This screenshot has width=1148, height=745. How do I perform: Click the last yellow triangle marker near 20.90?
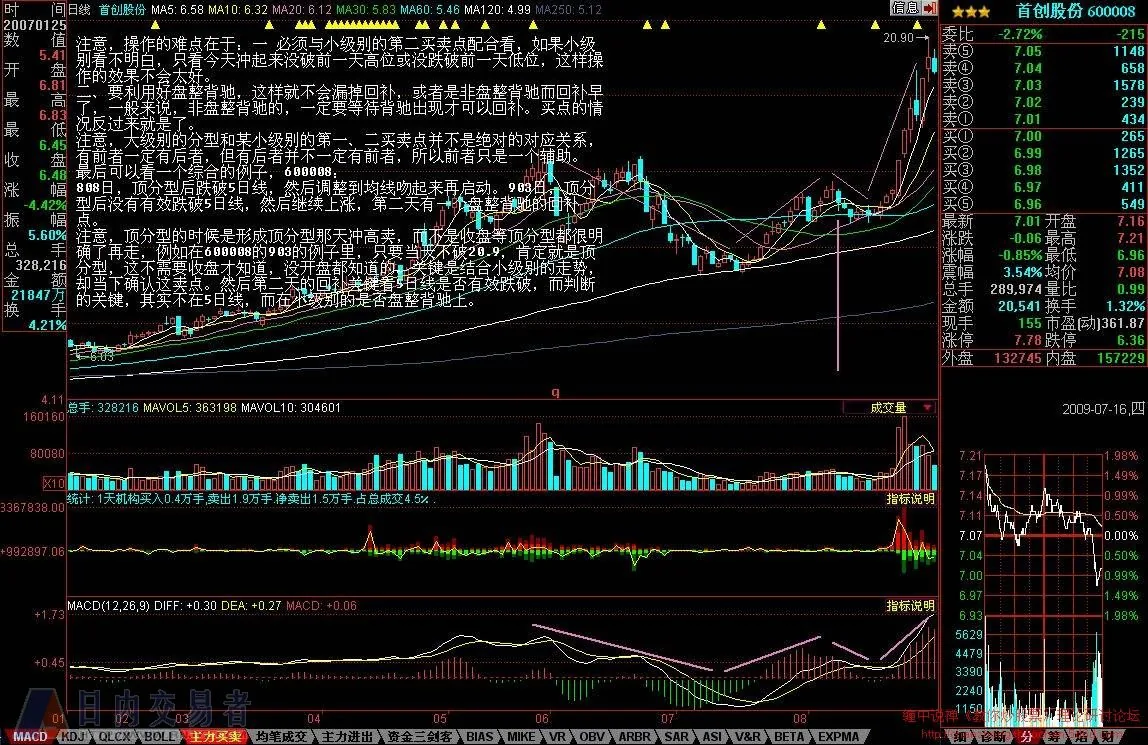click(917, 26)
